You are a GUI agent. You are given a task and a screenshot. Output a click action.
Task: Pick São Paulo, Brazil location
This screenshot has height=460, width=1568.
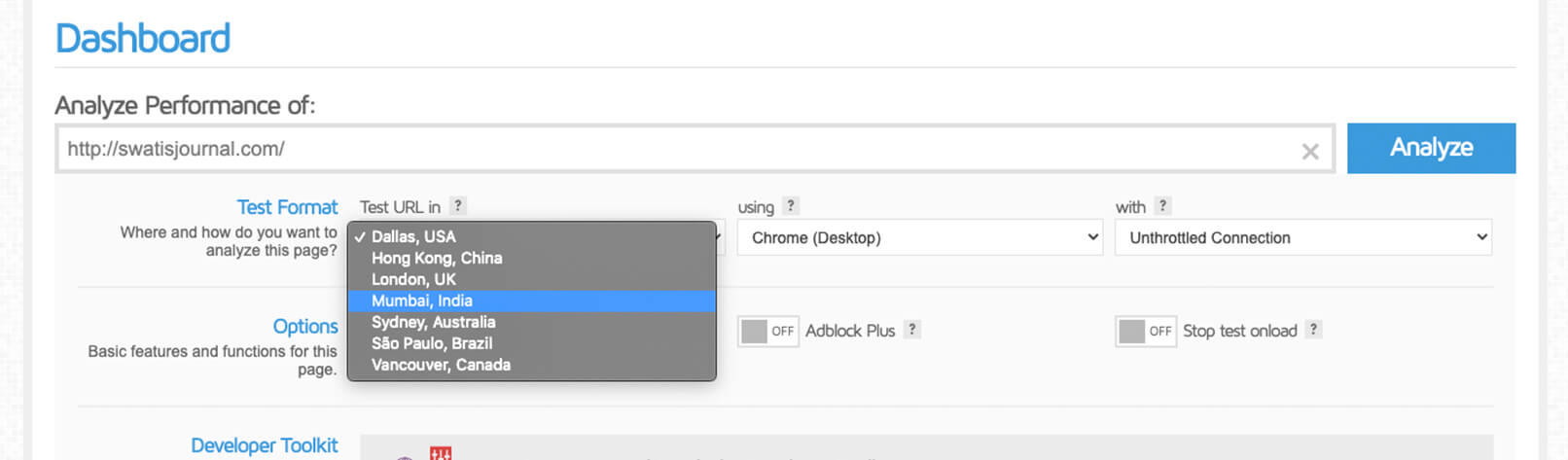point(532,343)
